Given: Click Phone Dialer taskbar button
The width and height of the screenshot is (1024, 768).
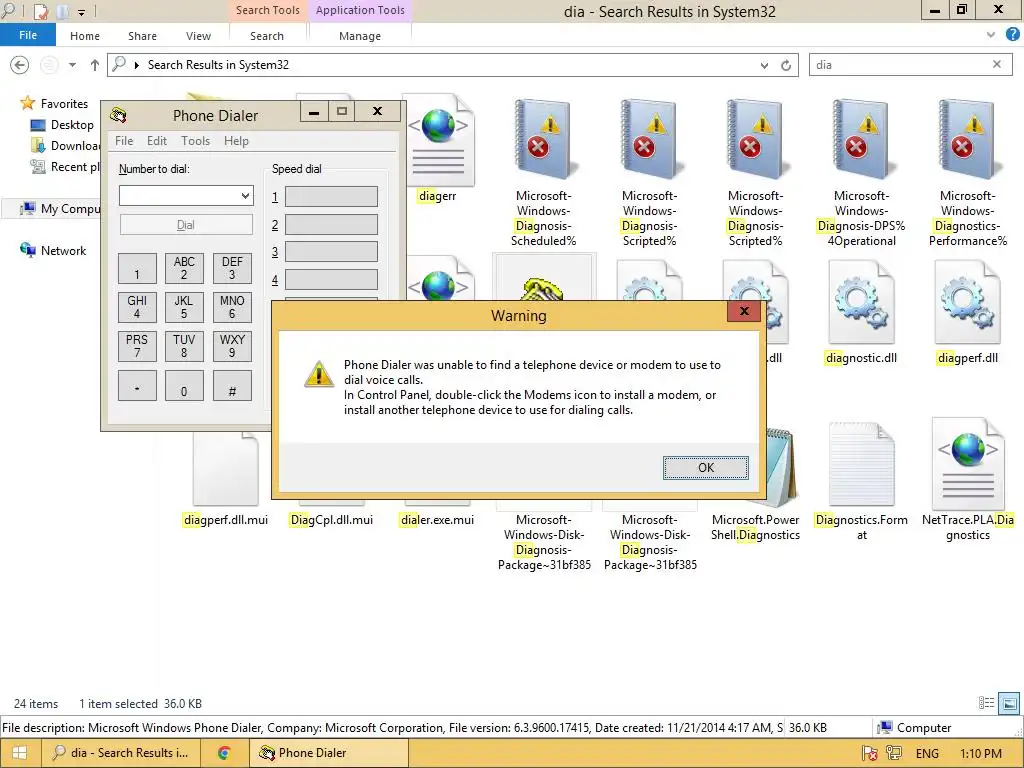Looking at the screenshot, I should (x=328, y=753).
